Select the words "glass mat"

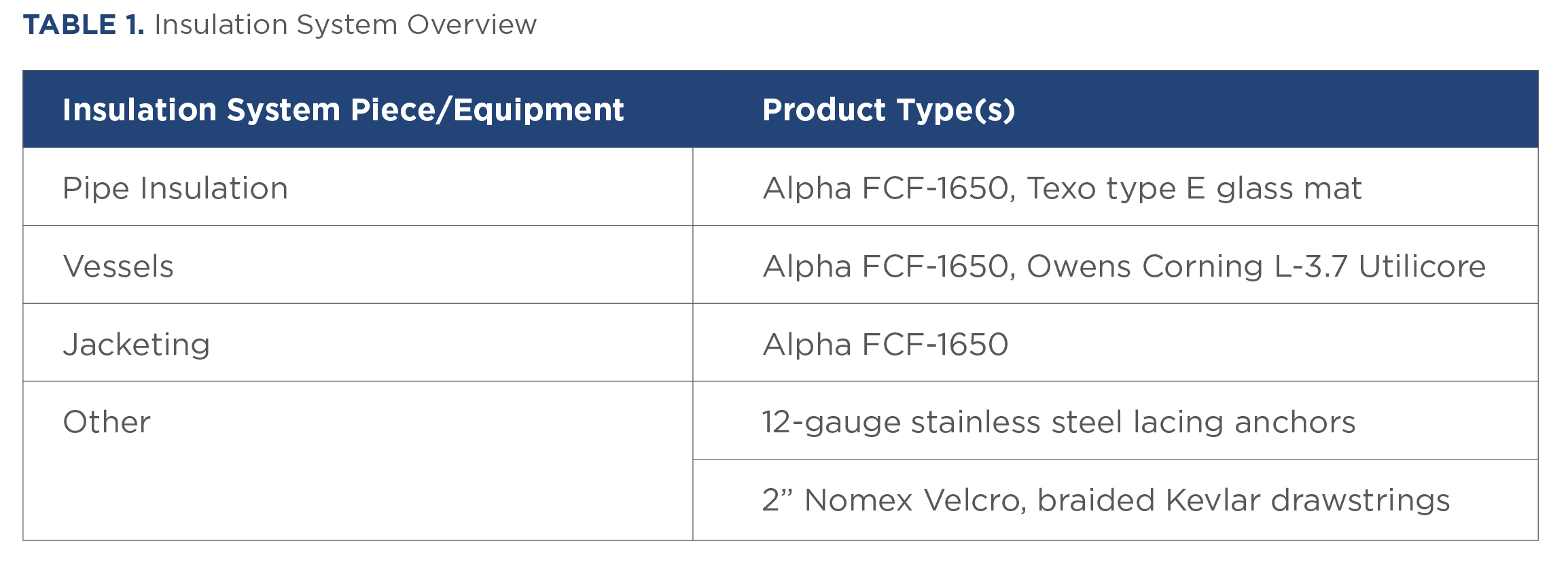point(1288,188)
